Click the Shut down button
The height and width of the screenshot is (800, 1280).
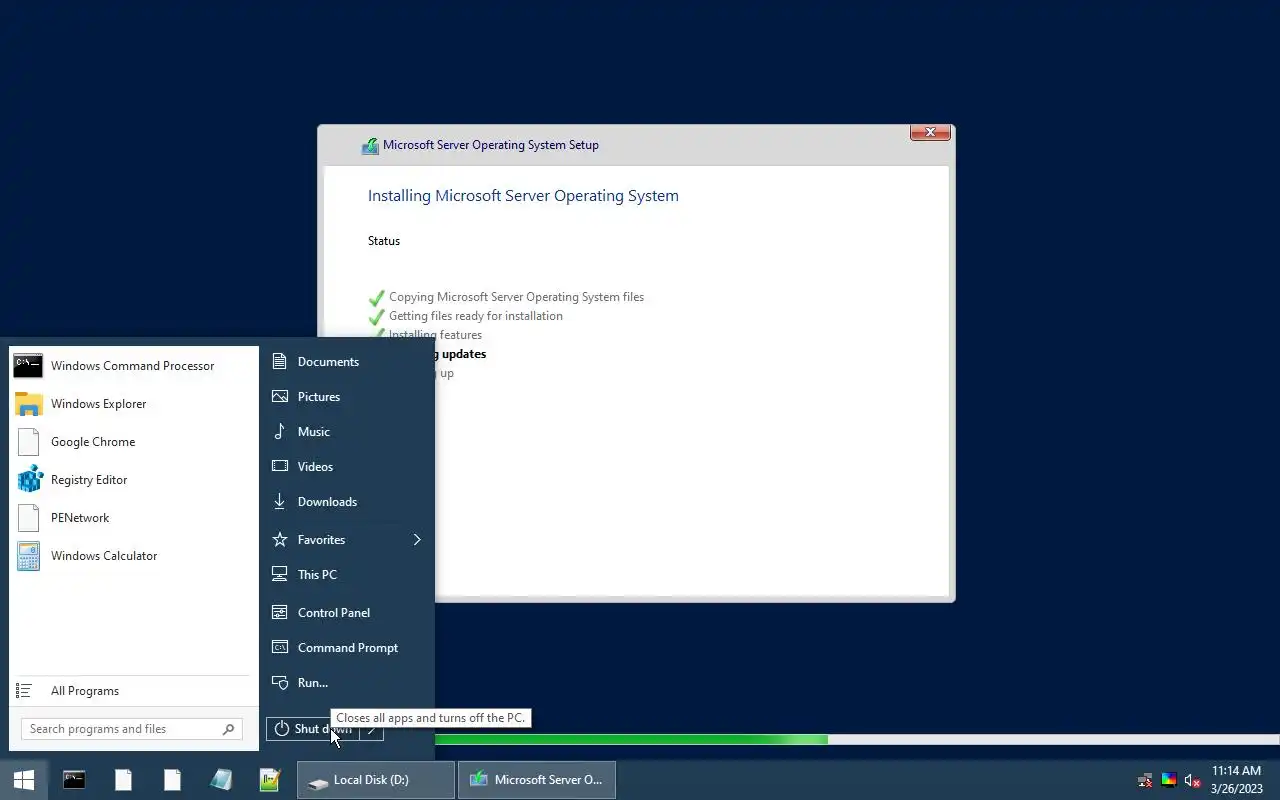313,729
